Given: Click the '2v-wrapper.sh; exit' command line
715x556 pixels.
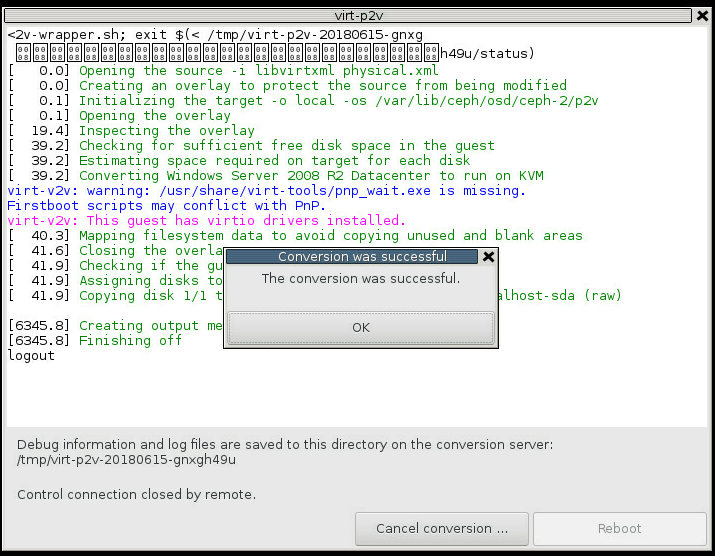Looking at the screenshot, I should 215,35.
